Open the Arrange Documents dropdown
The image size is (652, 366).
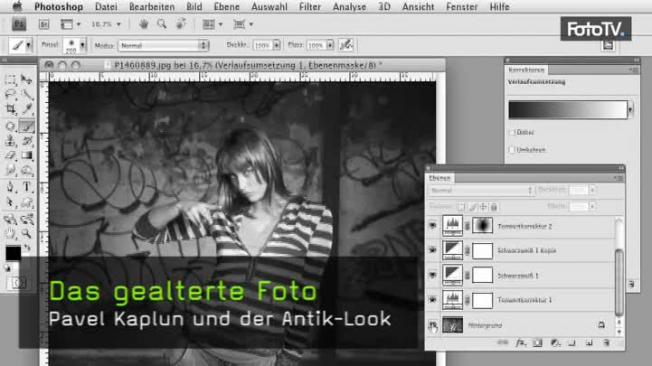pyautogui.click(x=212, y=25)
